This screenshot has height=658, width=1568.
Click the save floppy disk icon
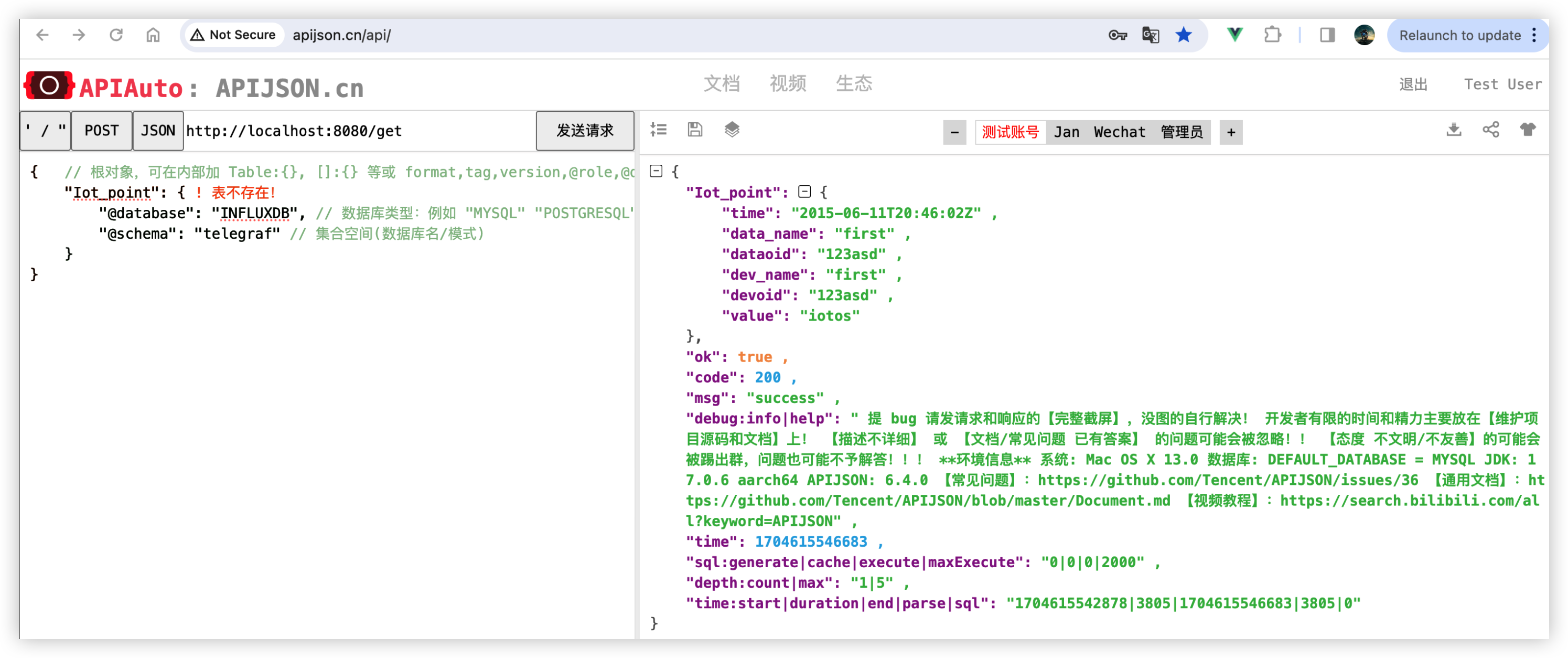pos(695,130)
